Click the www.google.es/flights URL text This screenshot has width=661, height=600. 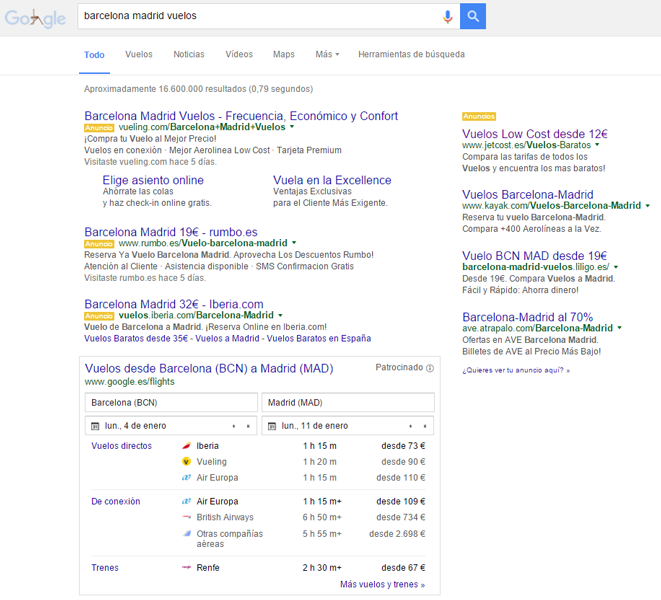129,382
